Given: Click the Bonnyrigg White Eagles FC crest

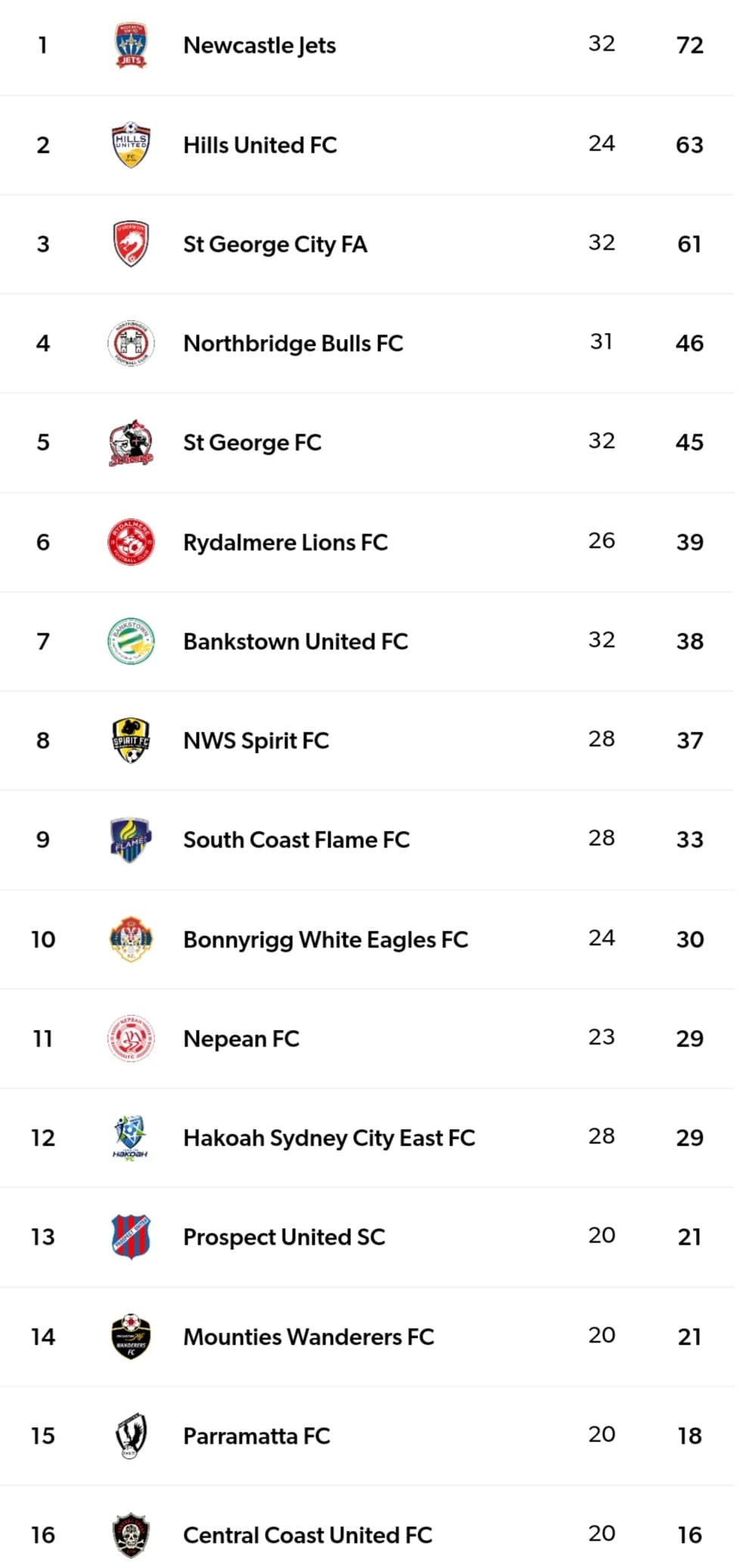Looking at the screenshot, I should pyautogui.click(x=131, y=939).
